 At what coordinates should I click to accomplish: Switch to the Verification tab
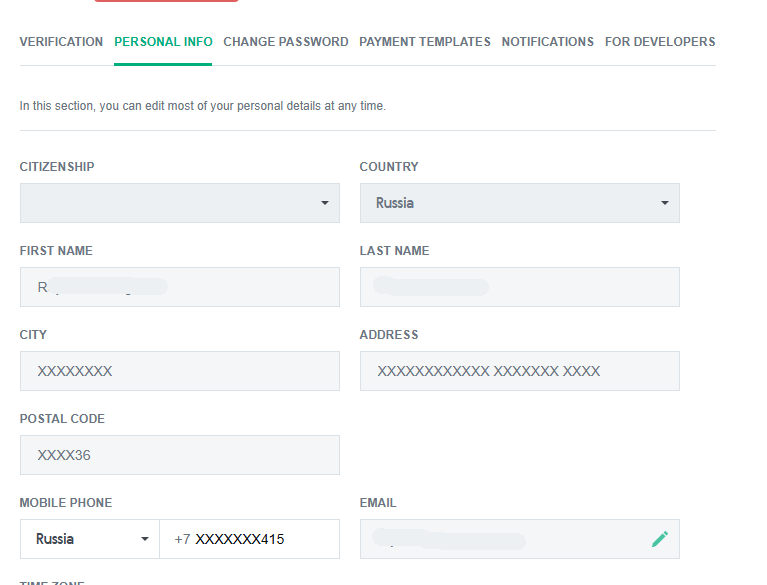point(61,42)
